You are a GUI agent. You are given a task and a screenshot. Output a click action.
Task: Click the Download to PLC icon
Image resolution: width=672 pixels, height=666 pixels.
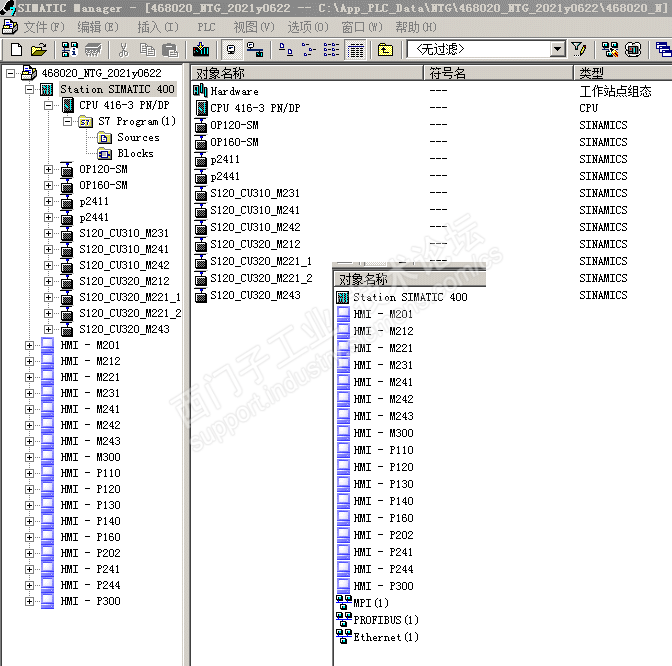click(x=201, y=50)
